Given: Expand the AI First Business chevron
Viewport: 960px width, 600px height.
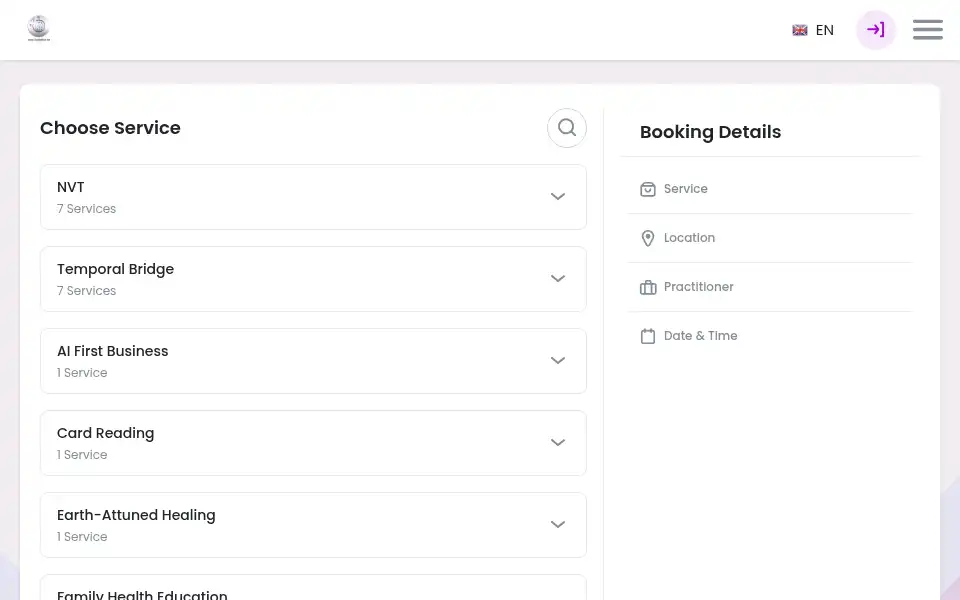Looking at the screenshot, I should coord(558,361).
